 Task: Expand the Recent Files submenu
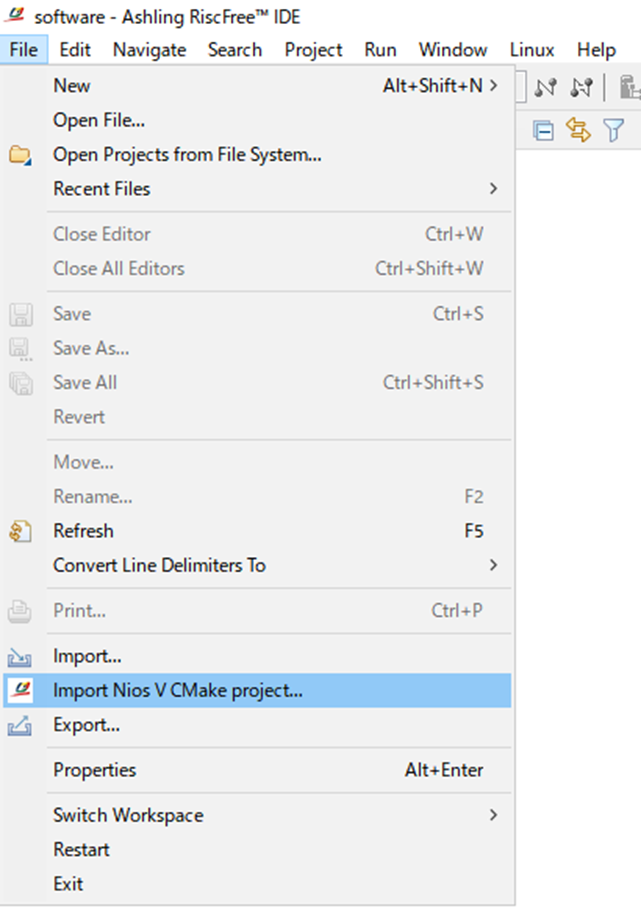[x=102, y=188]
